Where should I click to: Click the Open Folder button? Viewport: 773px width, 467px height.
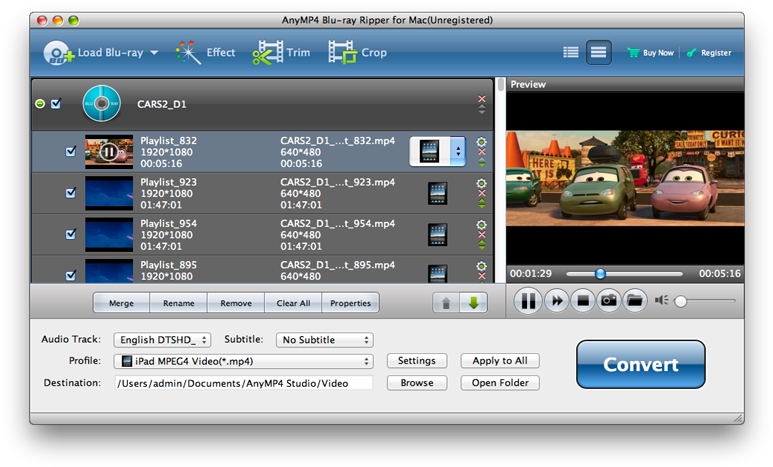pos(500,383)
